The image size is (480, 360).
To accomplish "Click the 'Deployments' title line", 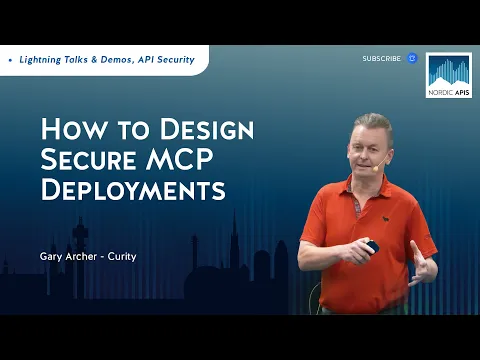I will point(133,189).
